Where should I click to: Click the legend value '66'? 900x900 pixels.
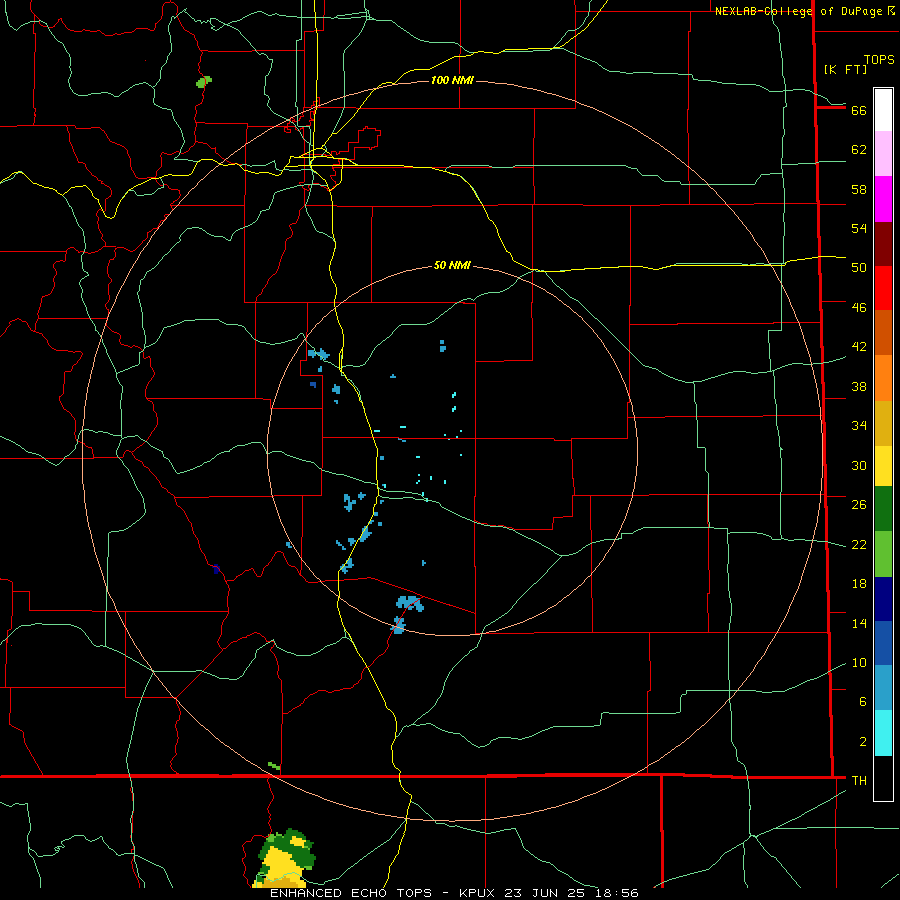[859, 110]
